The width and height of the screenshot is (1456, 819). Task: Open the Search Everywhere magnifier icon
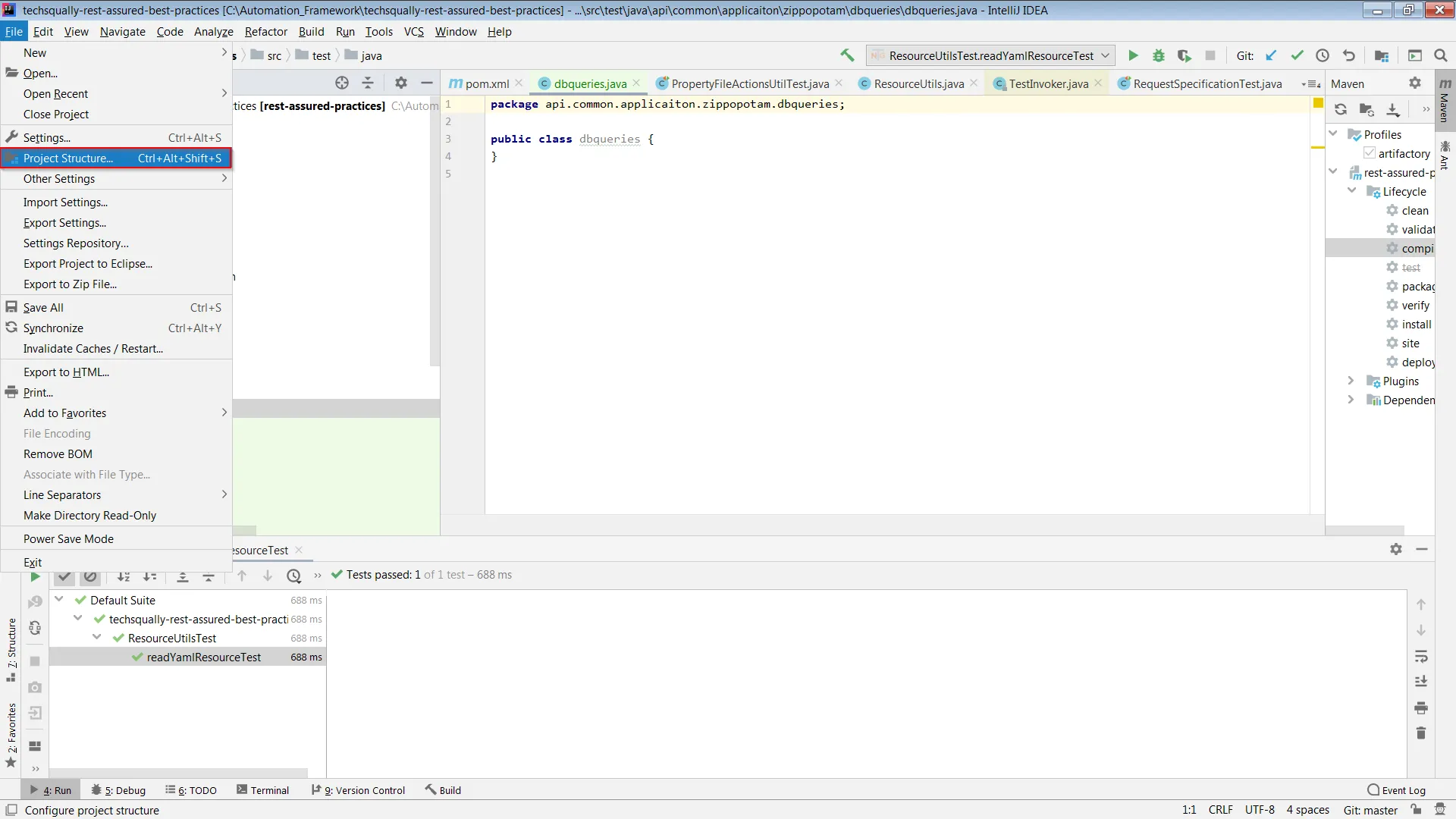[1441, 55]
